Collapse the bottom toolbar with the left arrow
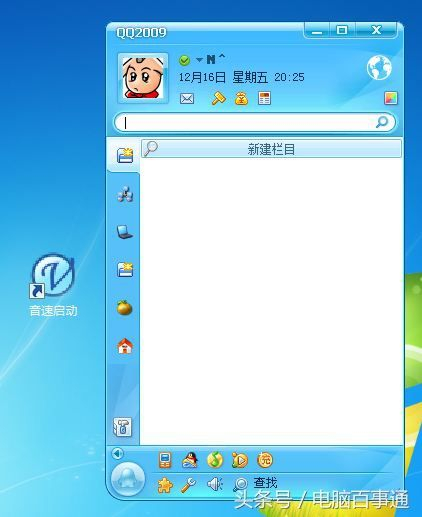This screenshot has width=422, height=517. [x=117, y=453]
